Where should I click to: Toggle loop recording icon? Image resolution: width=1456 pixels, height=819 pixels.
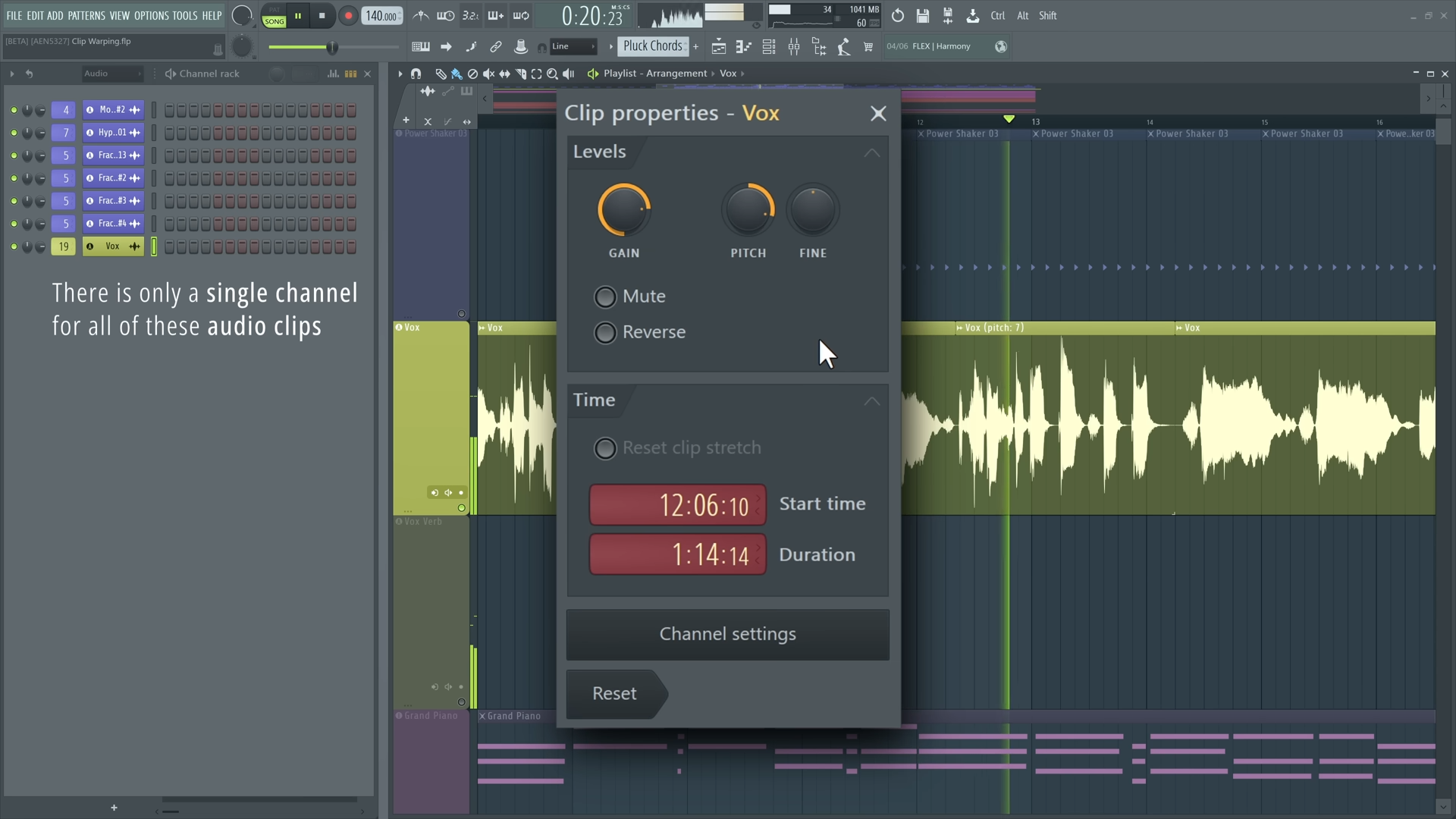(521, 15)
